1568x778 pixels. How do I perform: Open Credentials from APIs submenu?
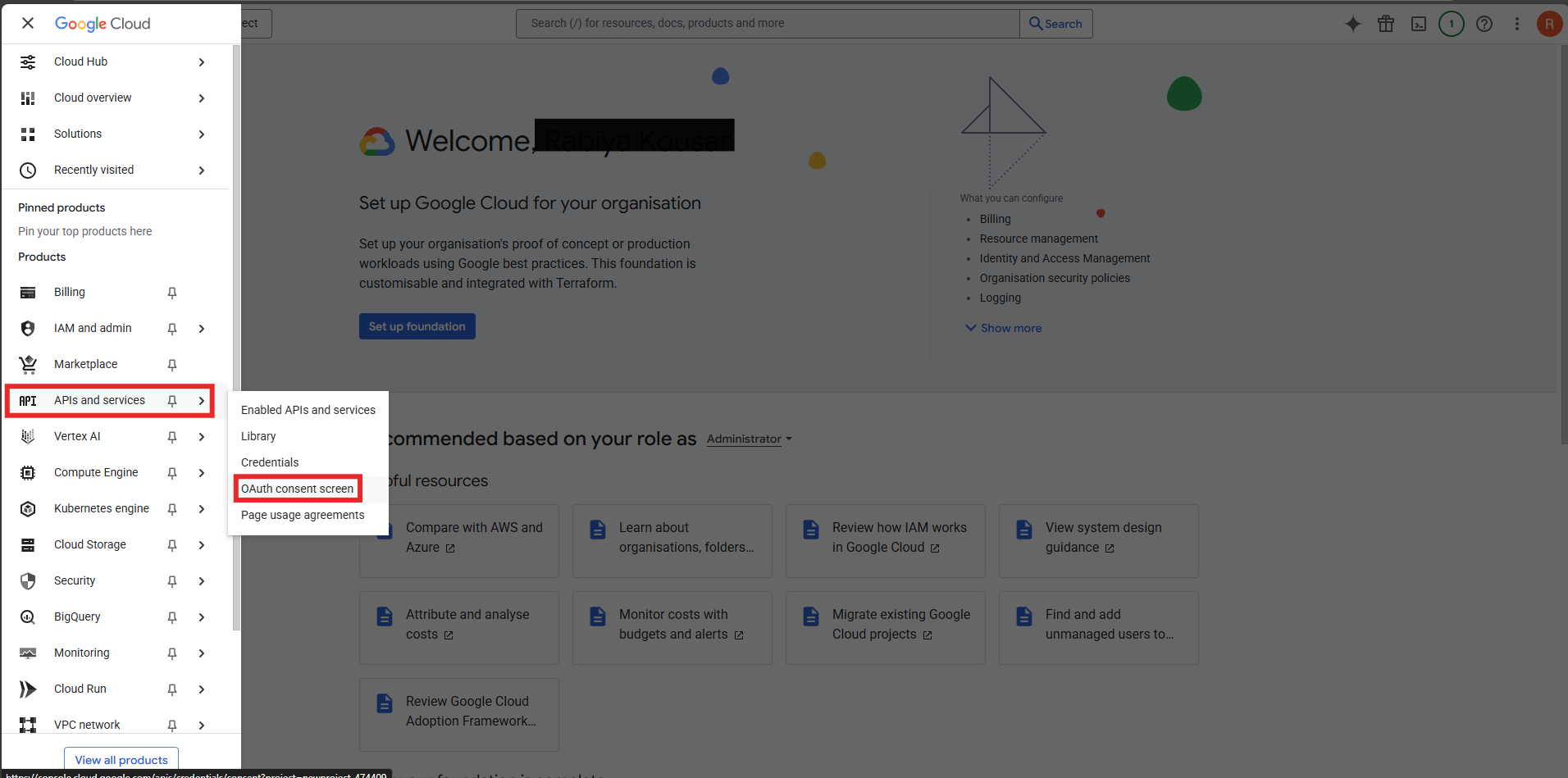270,462
